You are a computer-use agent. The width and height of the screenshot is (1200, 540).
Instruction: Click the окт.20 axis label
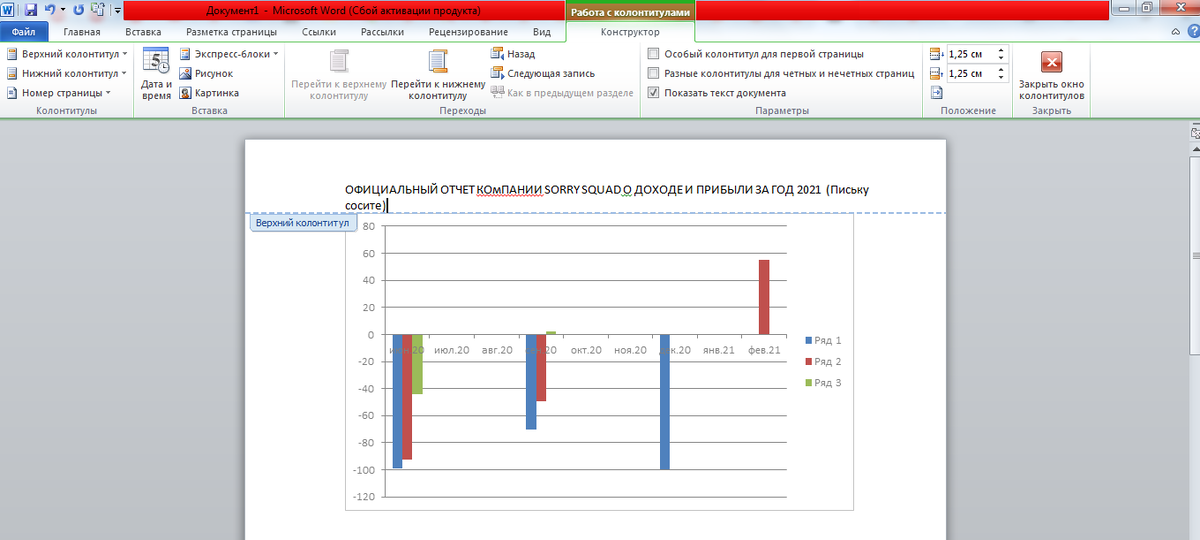pyautogui.click(x=587, y=350)
